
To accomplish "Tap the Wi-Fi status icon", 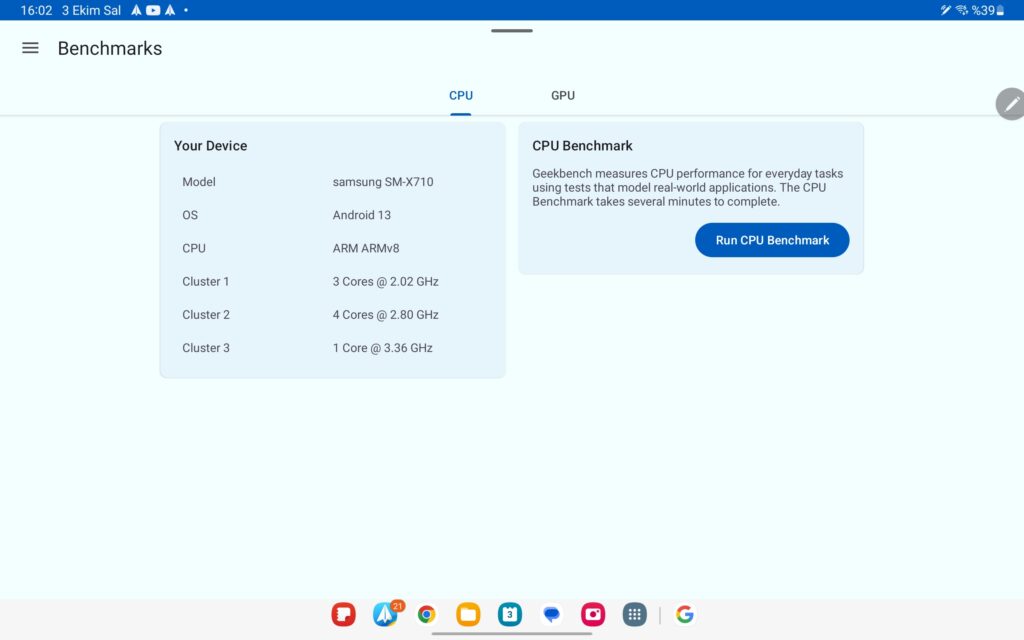I will 961,10.
